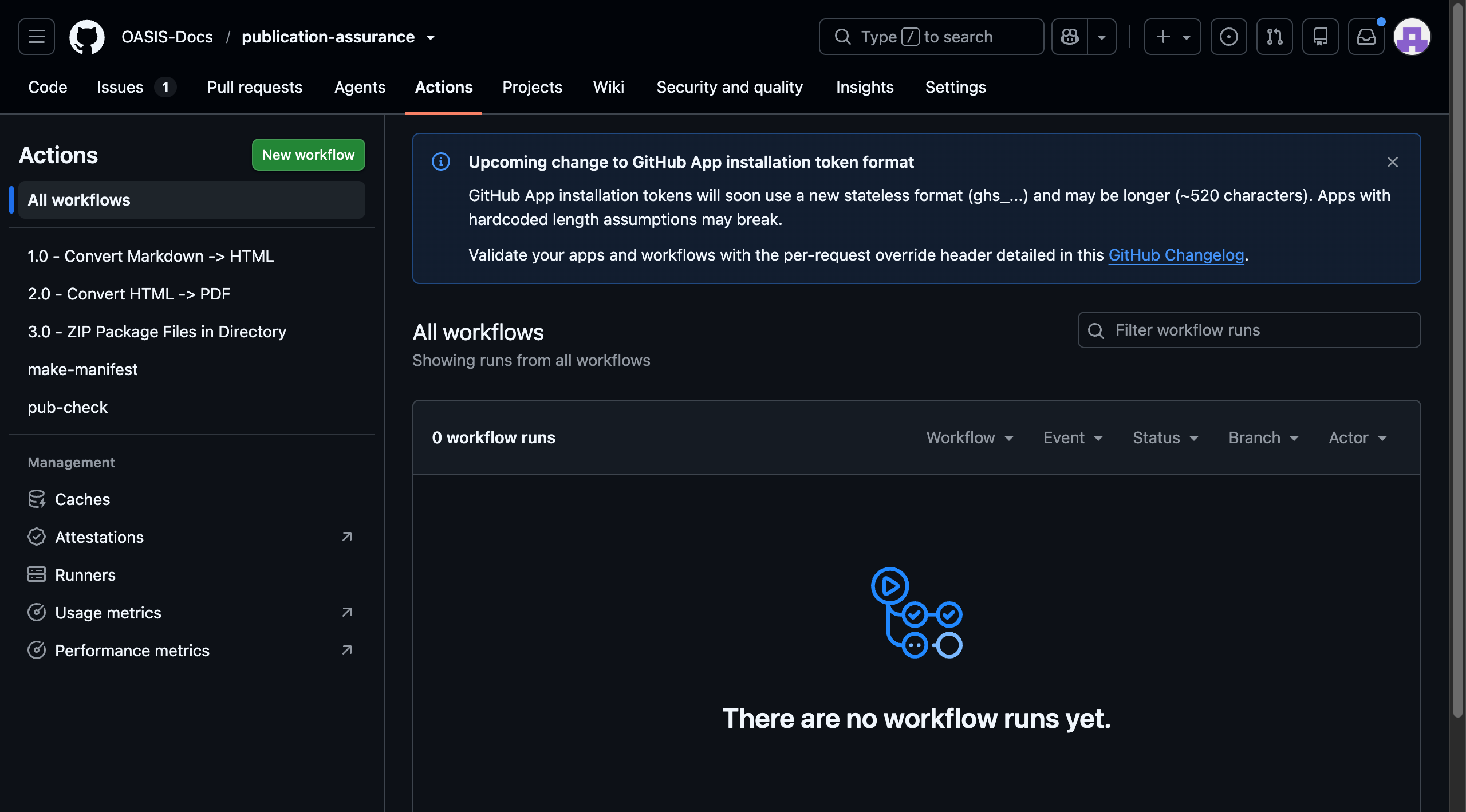Image resolution: width=1466 pixels, height=812 pixels.
Task: Click the Performance metrics gauge icon
Action: pyautogui.click(x=37, y=651)
